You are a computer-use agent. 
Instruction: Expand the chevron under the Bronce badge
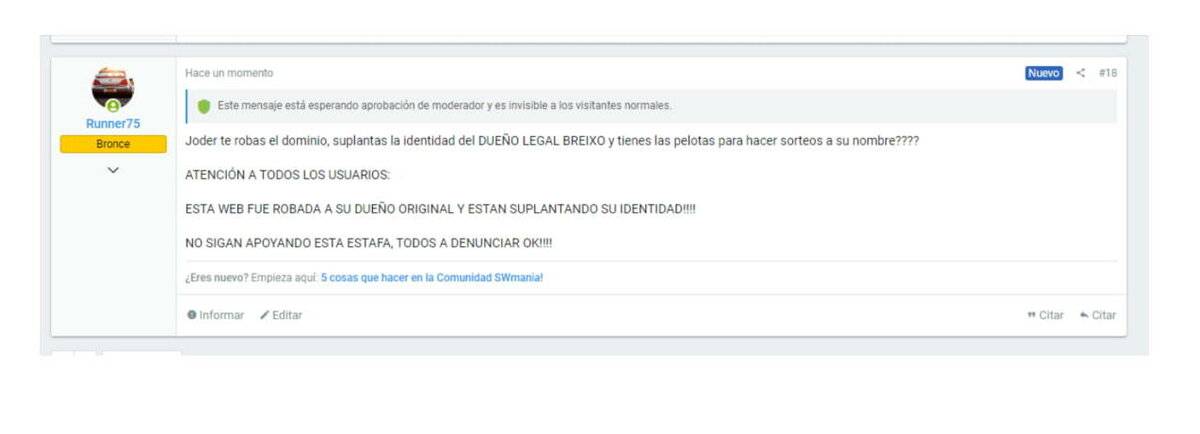coord(113,170)
